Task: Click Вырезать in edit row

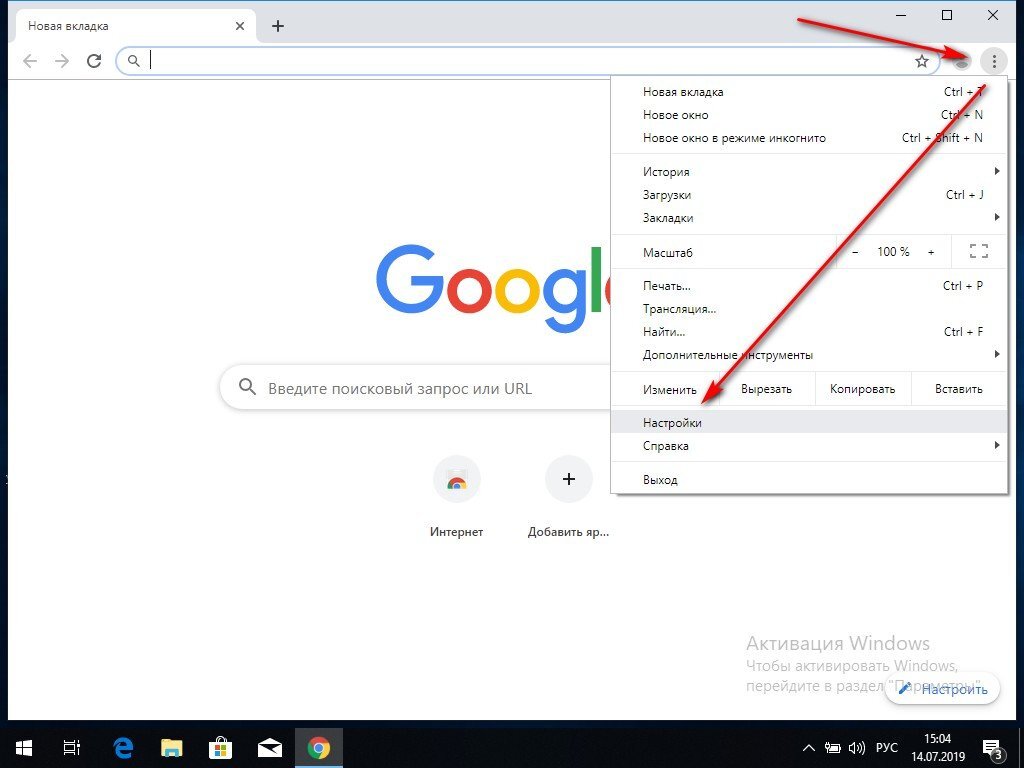Action: tap(766, 389)
